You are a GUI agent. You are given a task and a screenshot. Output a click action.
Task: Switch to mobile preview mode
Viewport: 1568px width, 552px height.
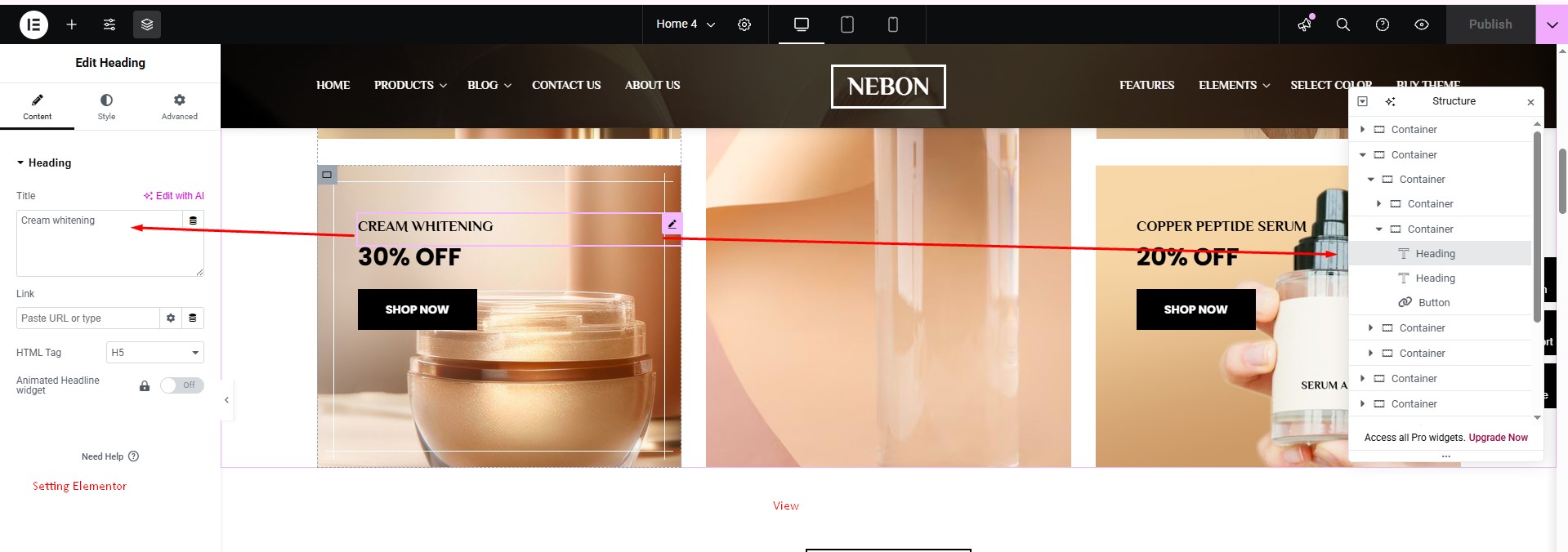[x=893, y=24]
